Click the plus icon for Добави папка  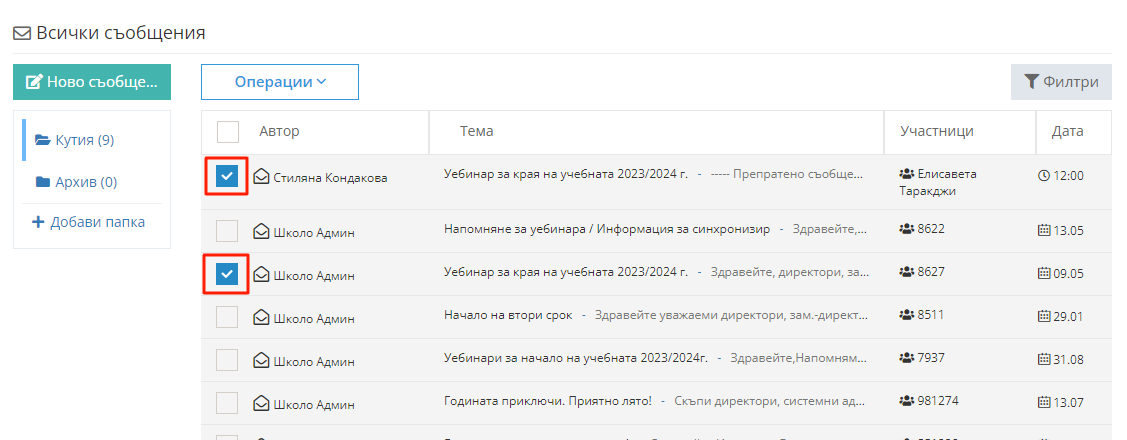pyautogui.click(x=39, y=222)
